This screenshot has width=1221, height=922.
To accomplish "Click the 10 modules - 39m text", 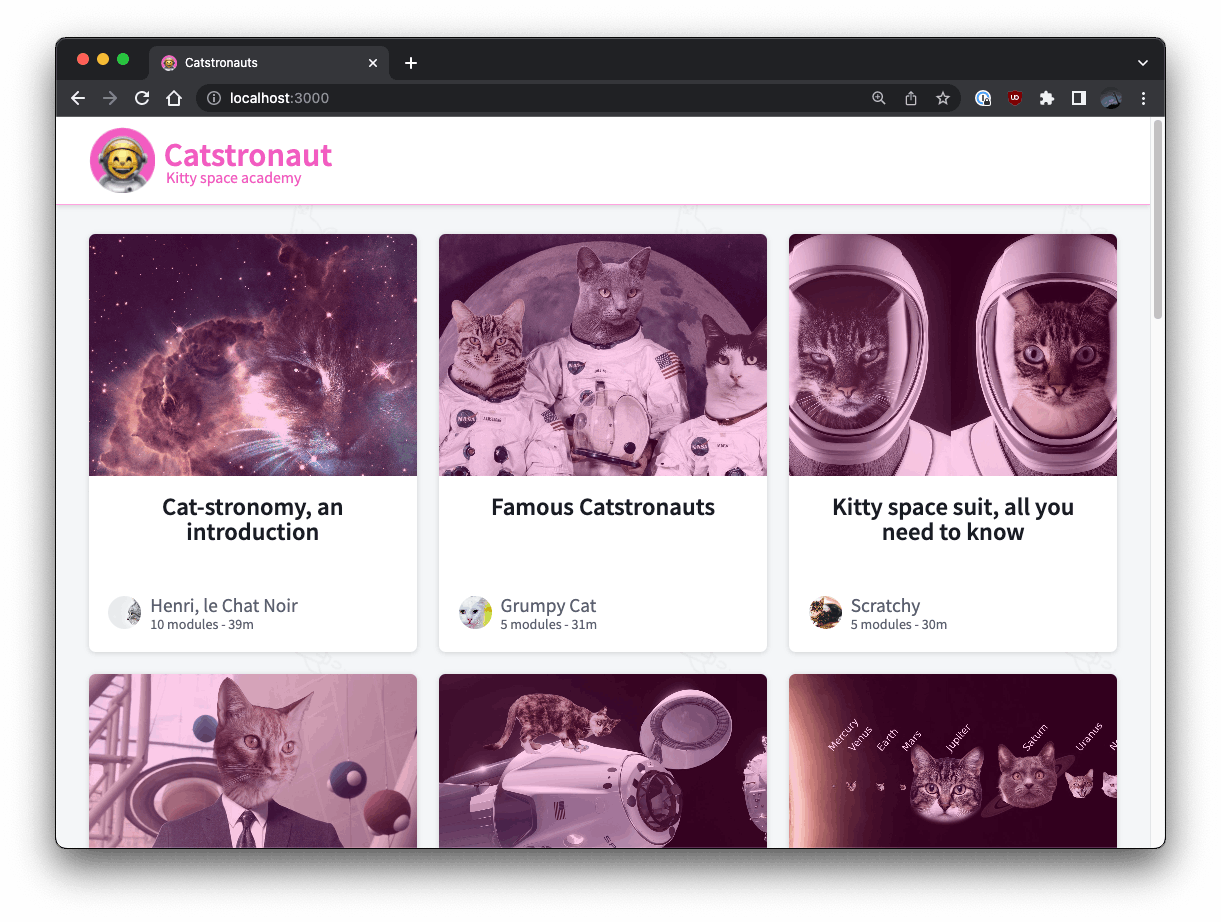I will (x=202, y=625).
